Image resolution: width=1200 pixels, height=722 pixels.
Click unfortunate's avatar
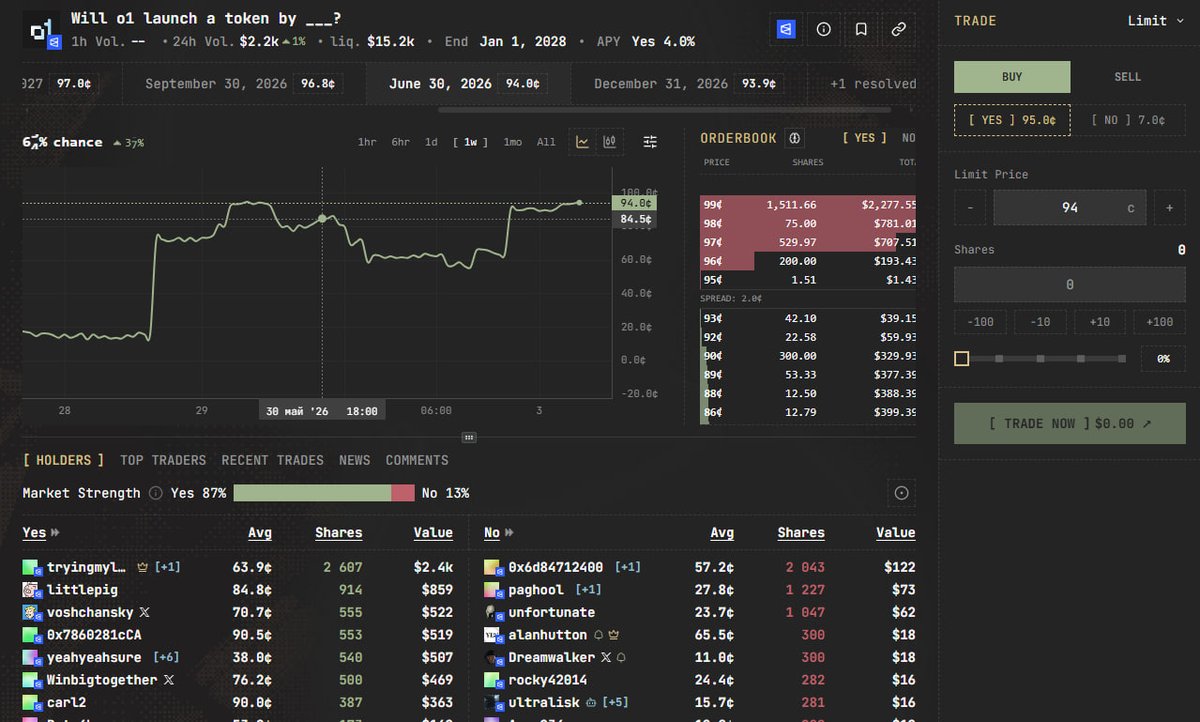pos(492,612)
